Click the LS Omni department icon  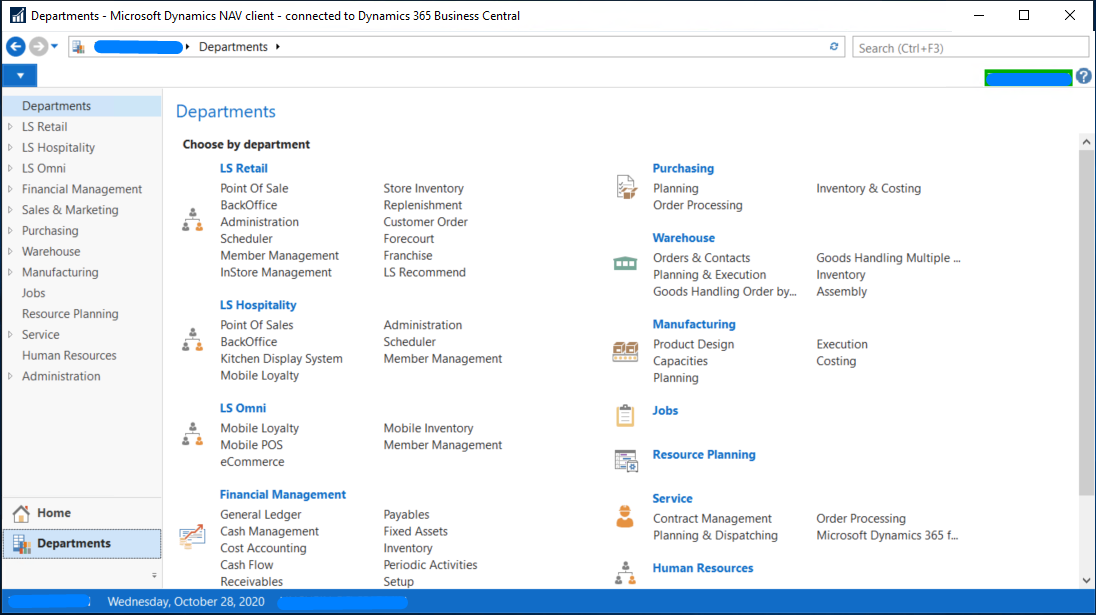[x=192, y=434]
